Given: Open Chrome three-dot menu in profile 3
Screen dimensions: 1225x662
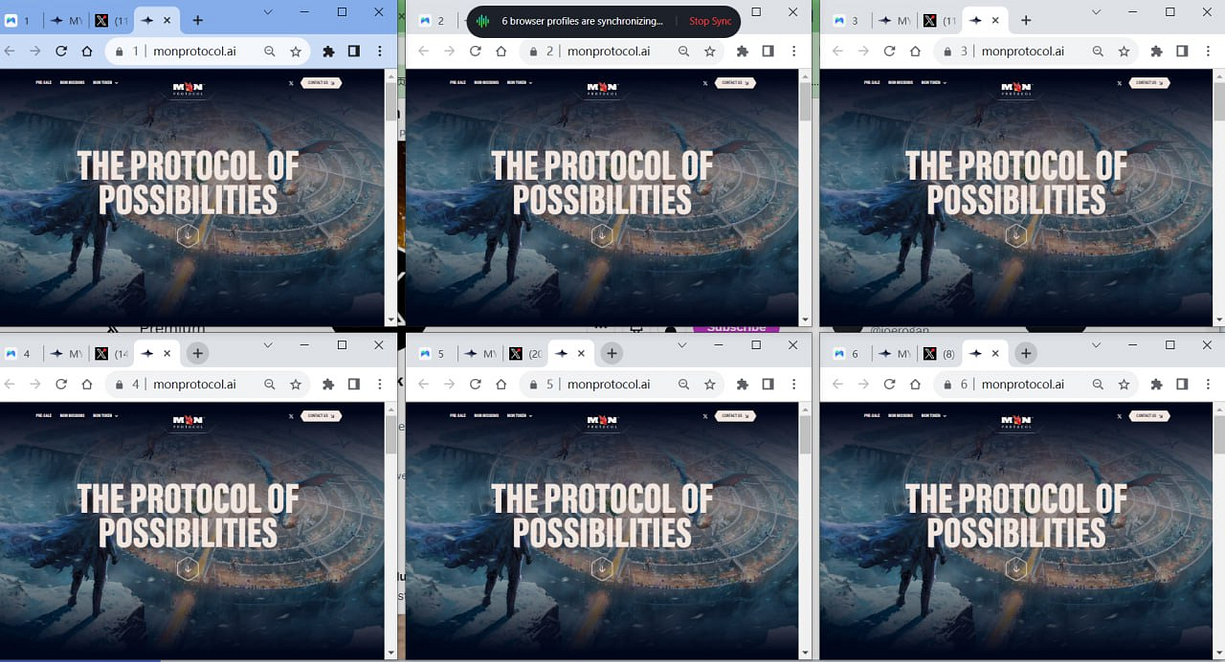Looking at the screenshot, I should 1208,51.
